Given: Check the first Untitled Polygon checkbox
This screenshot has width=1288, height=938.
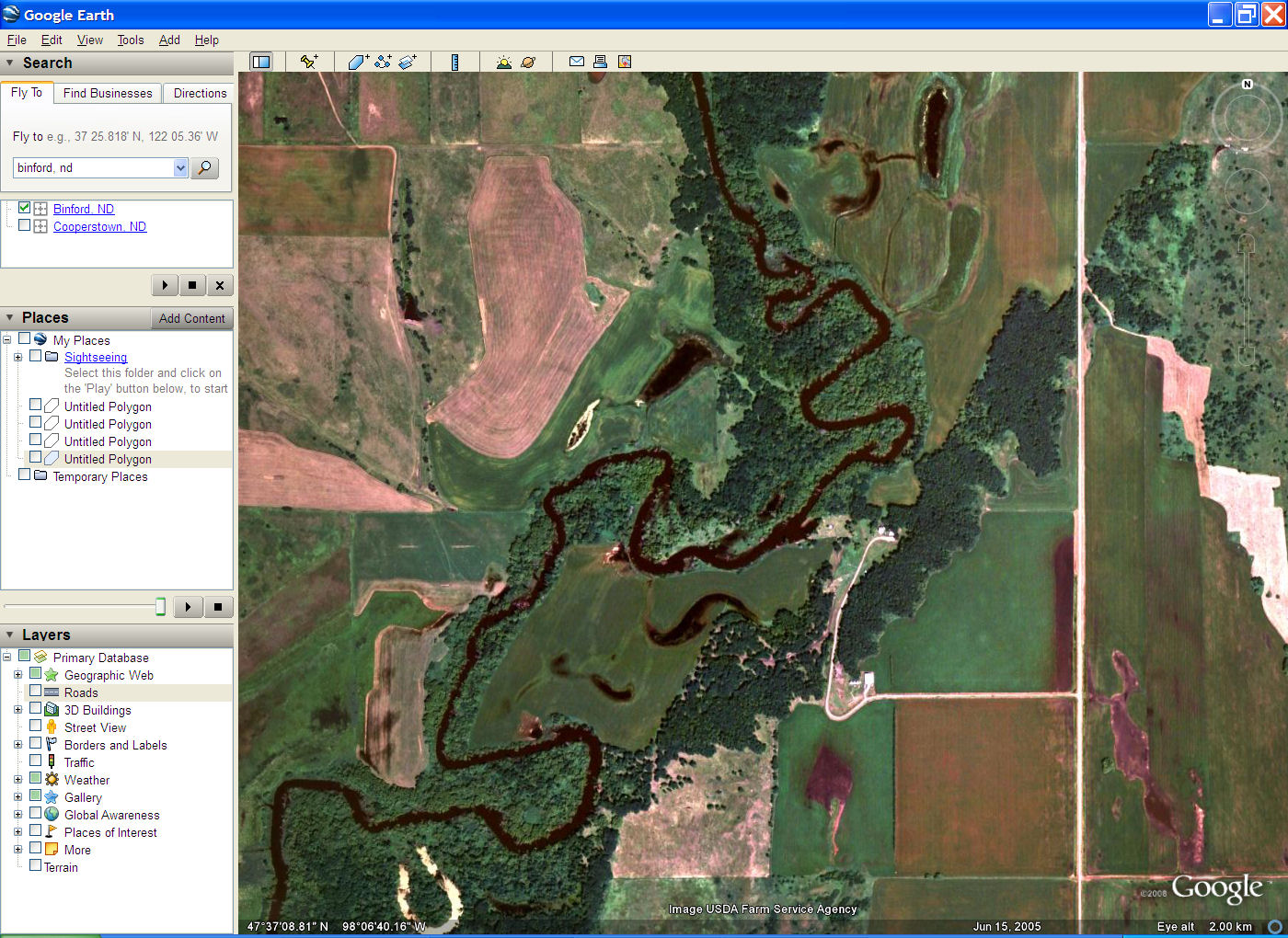Looking at the screenshot, I should coord(35,406).
